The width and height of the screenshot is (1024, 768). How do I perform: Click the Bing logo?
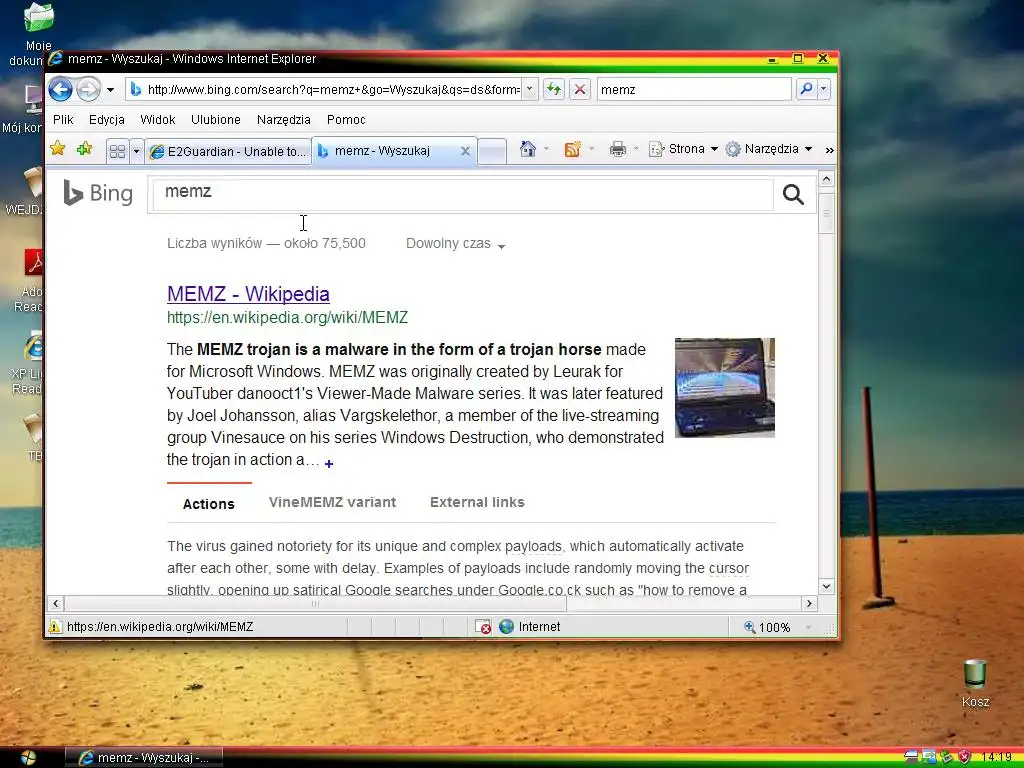(x=98, y=193)
